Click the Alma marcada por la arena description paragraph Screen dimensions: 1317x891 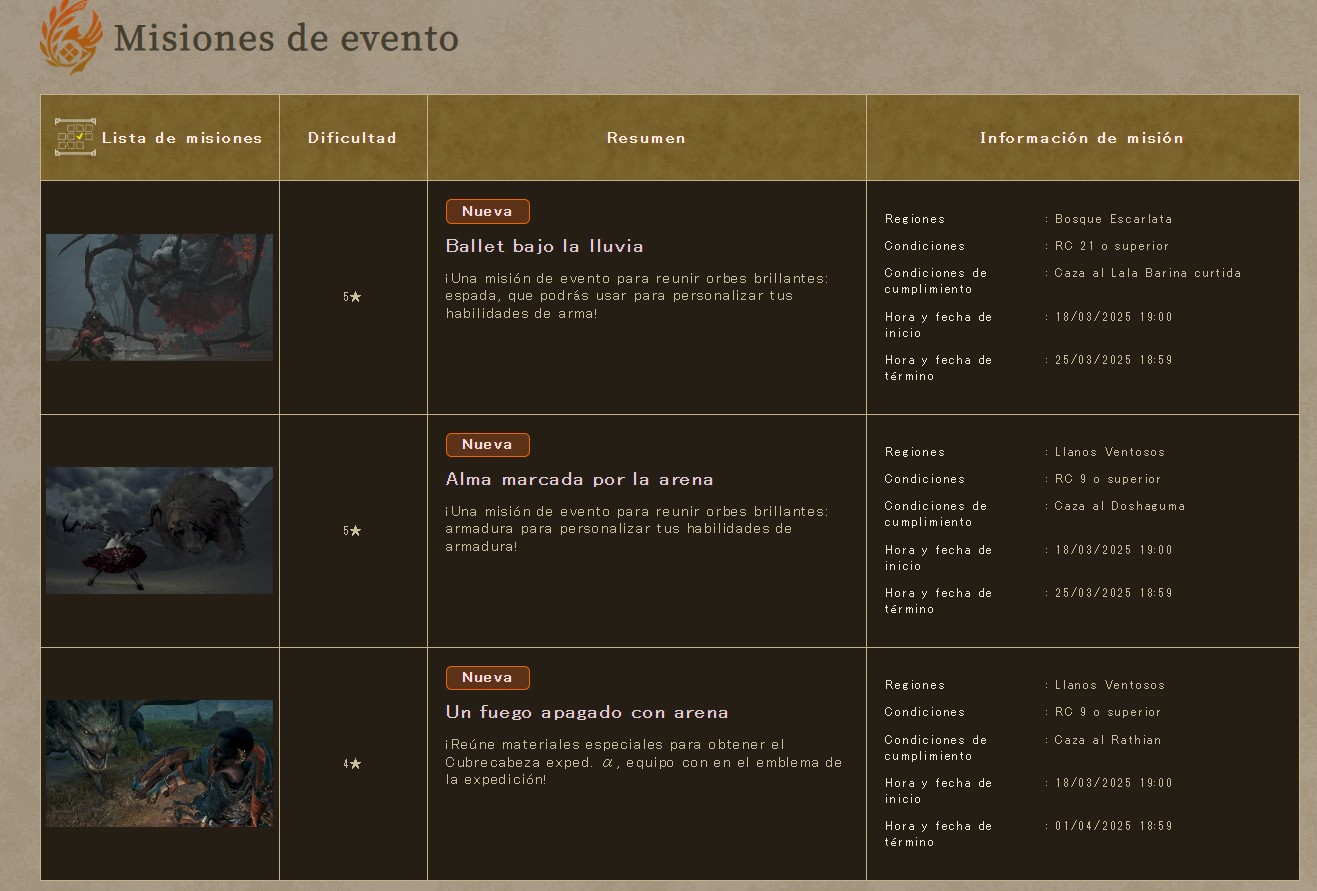(637, 529)
